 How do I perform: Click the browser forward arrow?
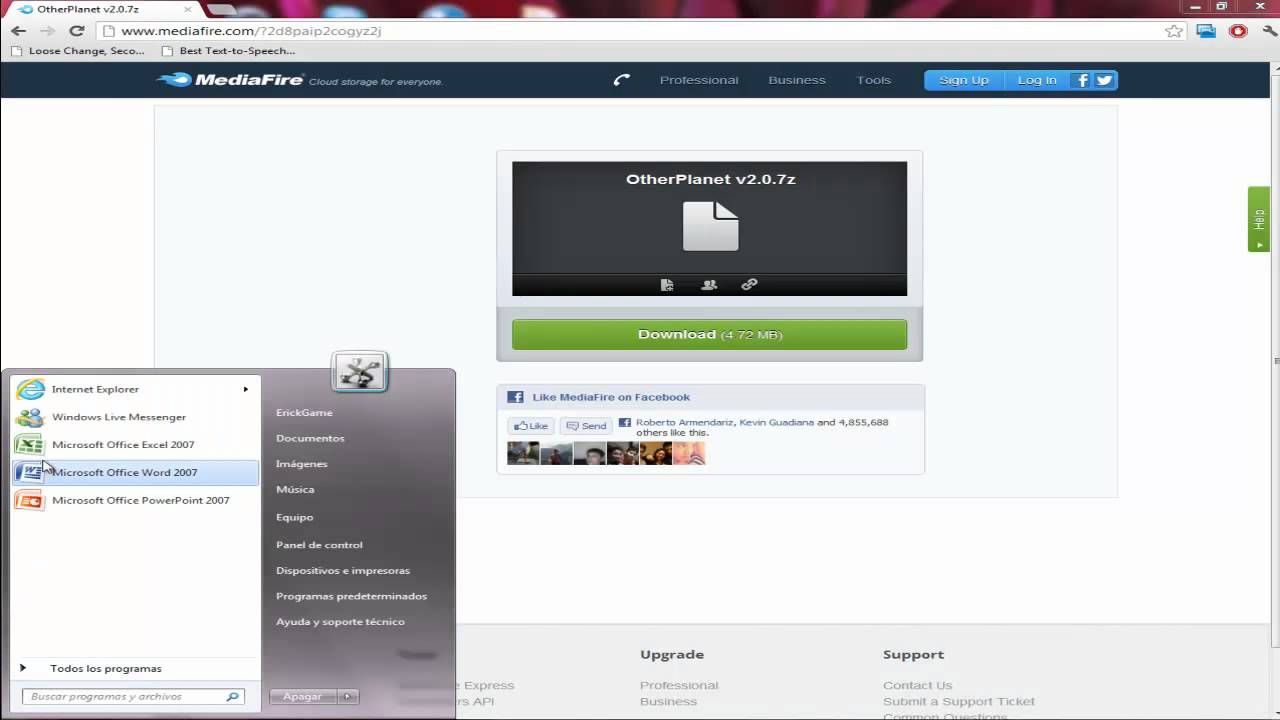(47, 31)
